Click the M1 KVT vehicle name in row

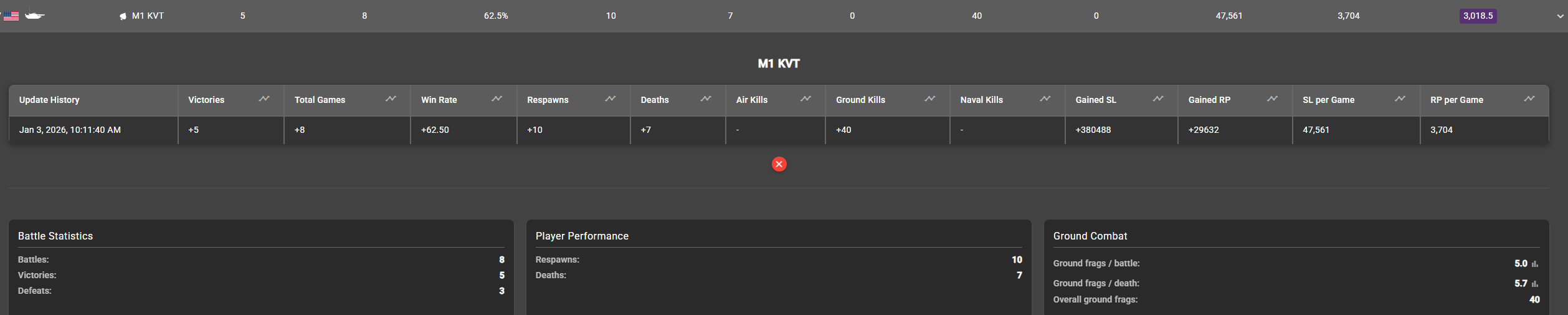tap(148, 16)
